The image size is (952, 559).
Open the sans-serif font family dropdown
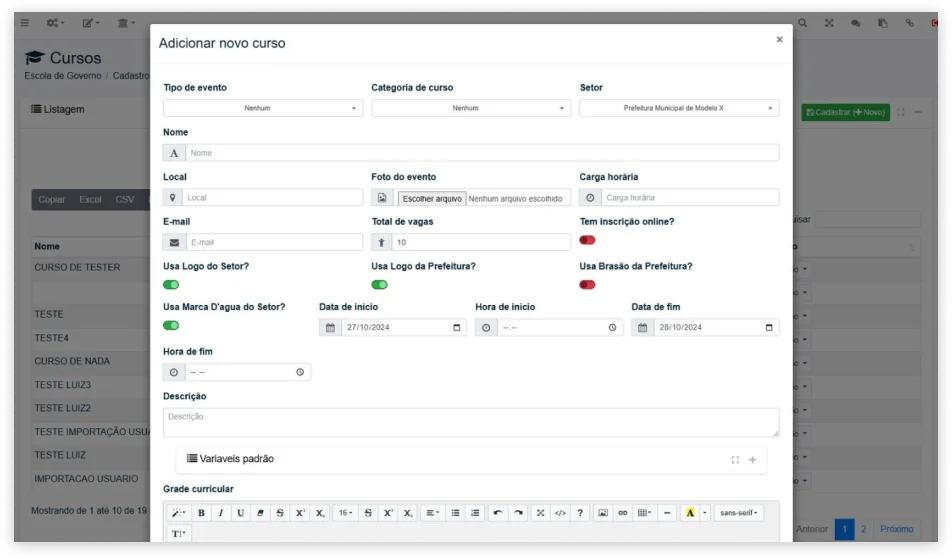739,513
